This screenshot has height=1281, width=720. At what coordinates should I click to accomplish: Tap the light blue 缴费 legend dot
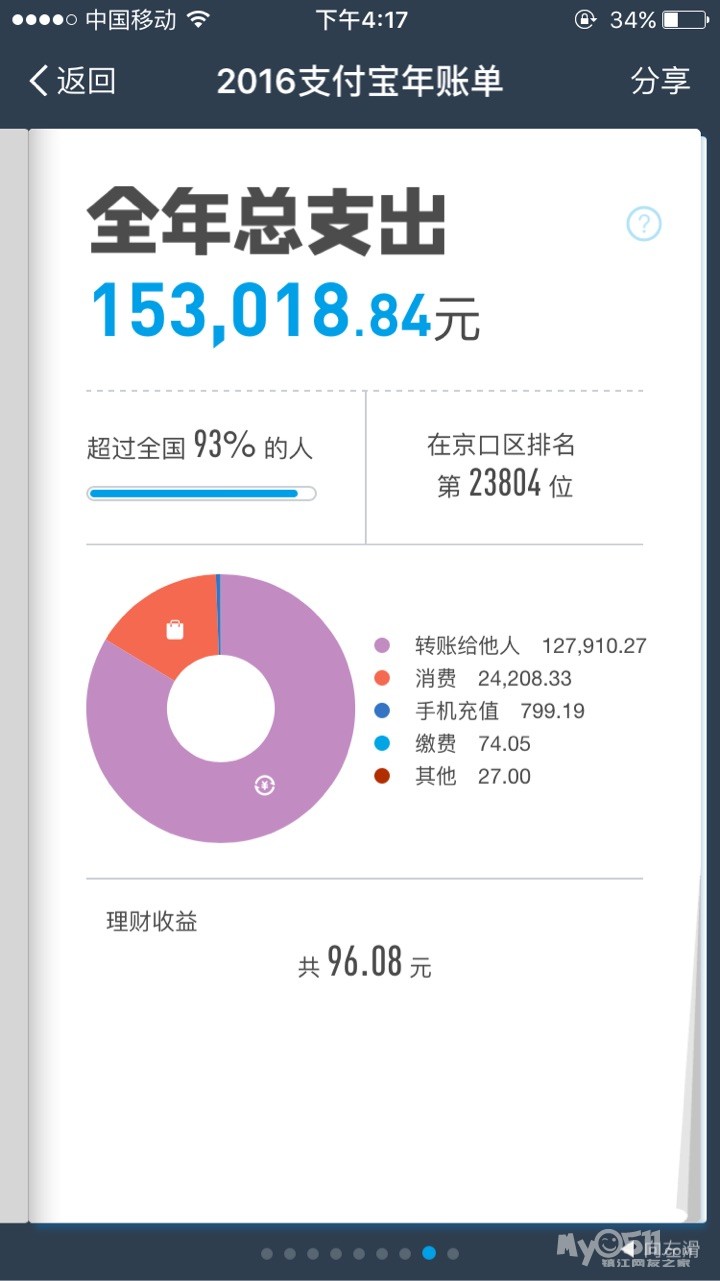click(x=381, y=744)
